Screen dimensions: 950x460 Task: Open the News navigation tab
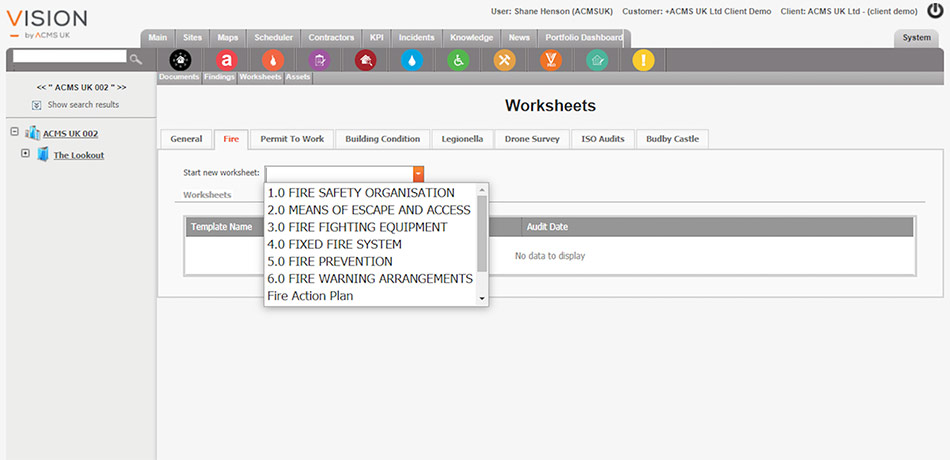pyautogui.click(x=519, y=38)
